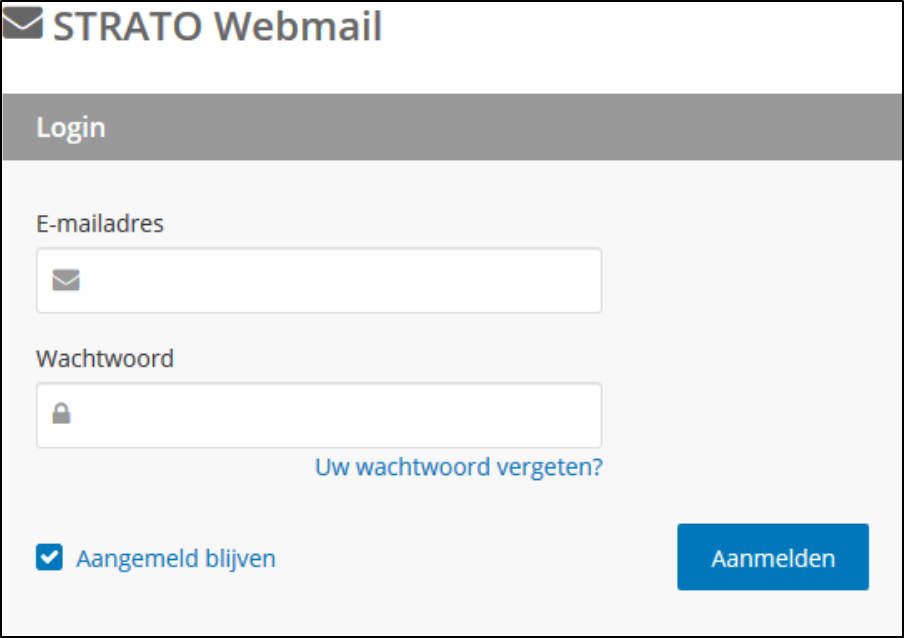Viewport: 904px width, 638px height.
Task: Click the E-mailadres field label
Action: (100, 223)
